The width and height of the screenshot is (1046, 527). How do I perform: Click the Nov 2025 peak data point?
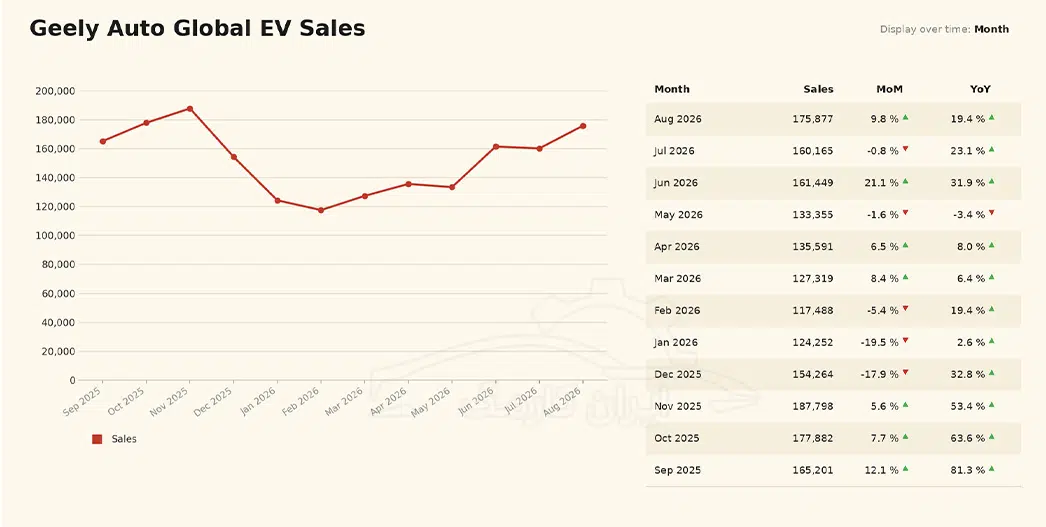point(190,109)
